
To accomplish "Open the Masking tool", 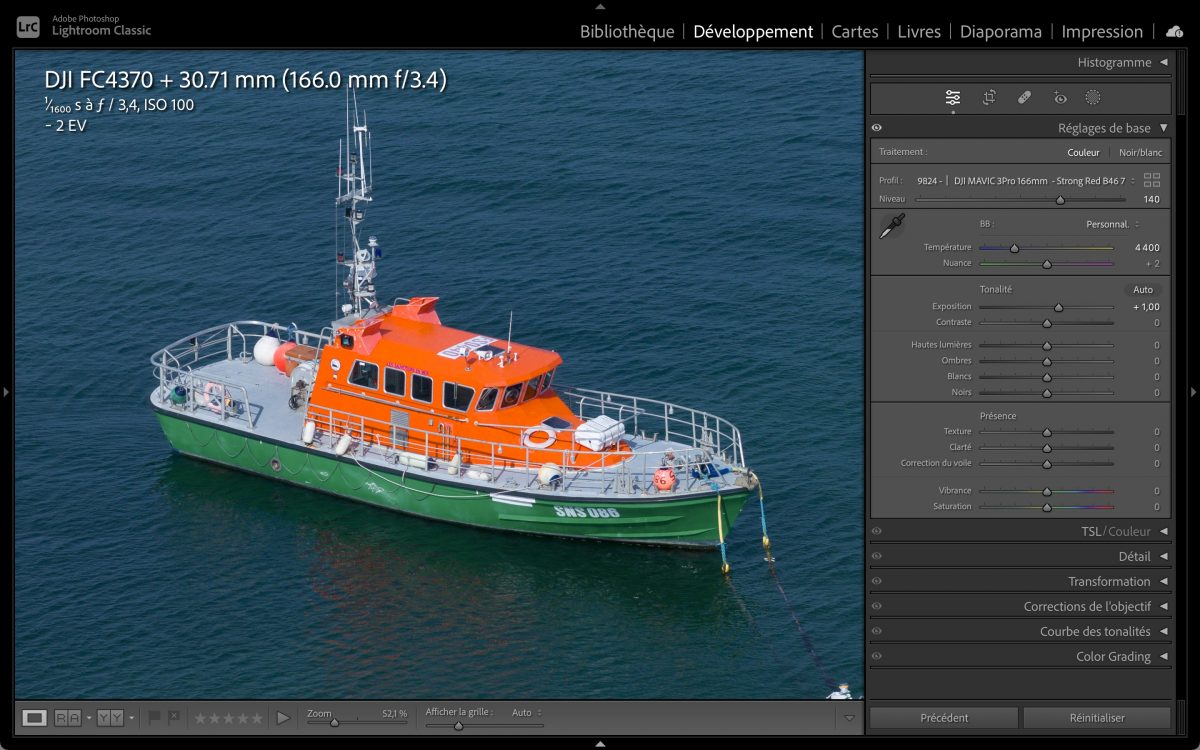I will coord(1093,98).
